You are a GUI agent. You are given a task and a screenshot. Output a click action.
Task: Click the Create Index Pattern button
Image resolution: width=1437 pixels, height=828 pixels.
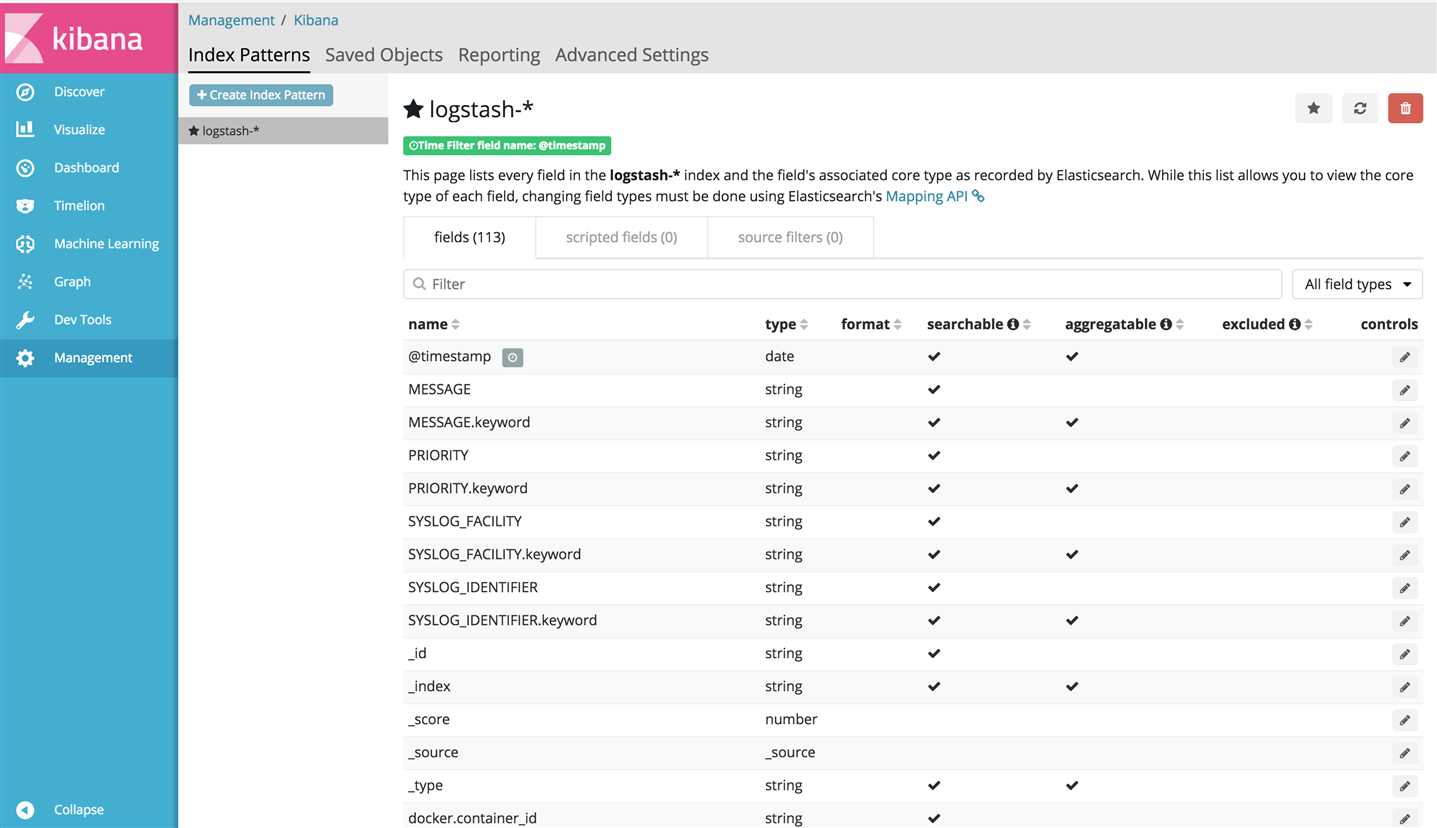tap(261, 95)
